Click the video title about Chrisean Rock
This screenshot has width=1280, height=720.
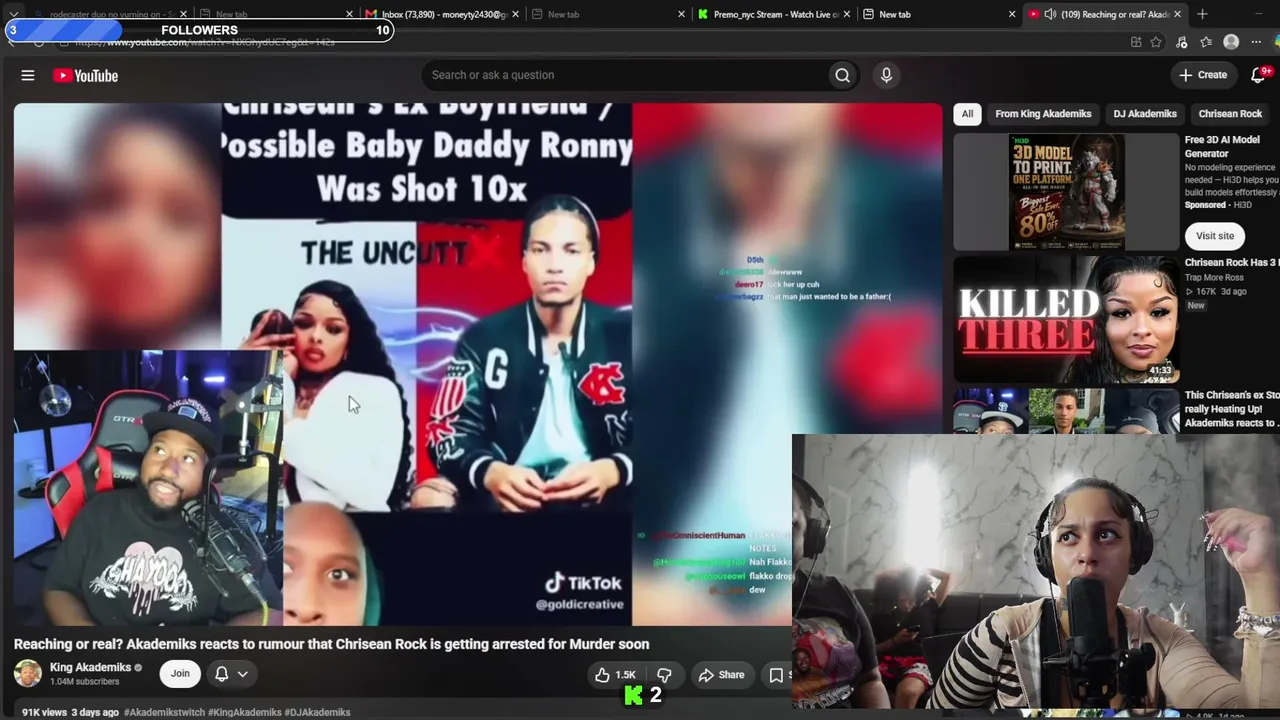pyautogui.click(x=332, y=644)
